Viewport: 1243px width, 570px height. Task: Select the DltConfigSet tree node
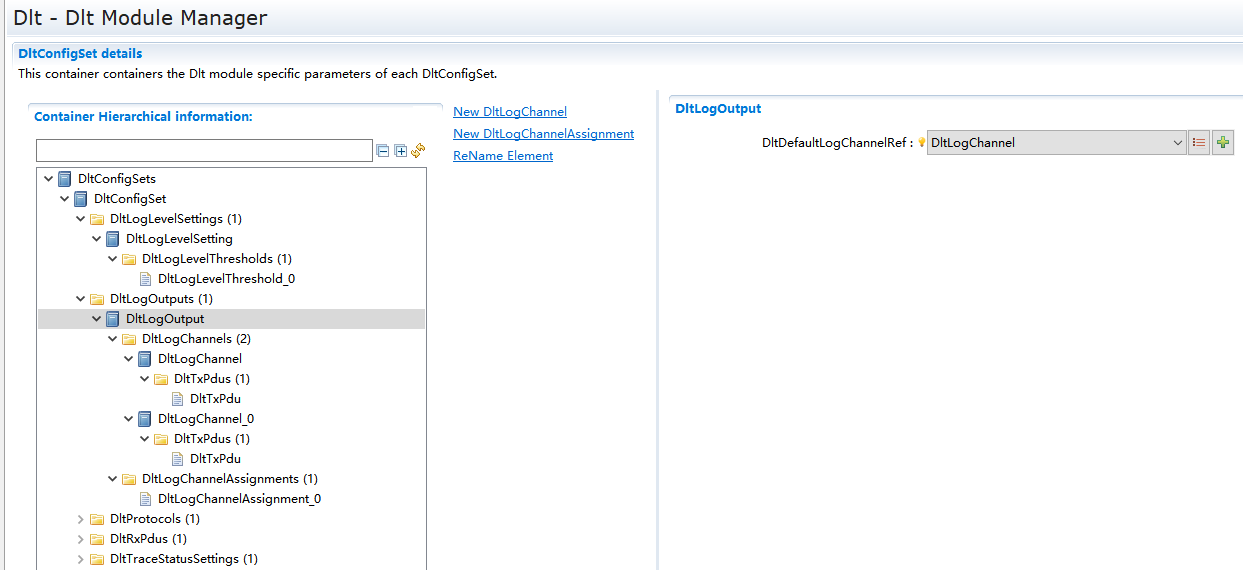click(137, 199)
